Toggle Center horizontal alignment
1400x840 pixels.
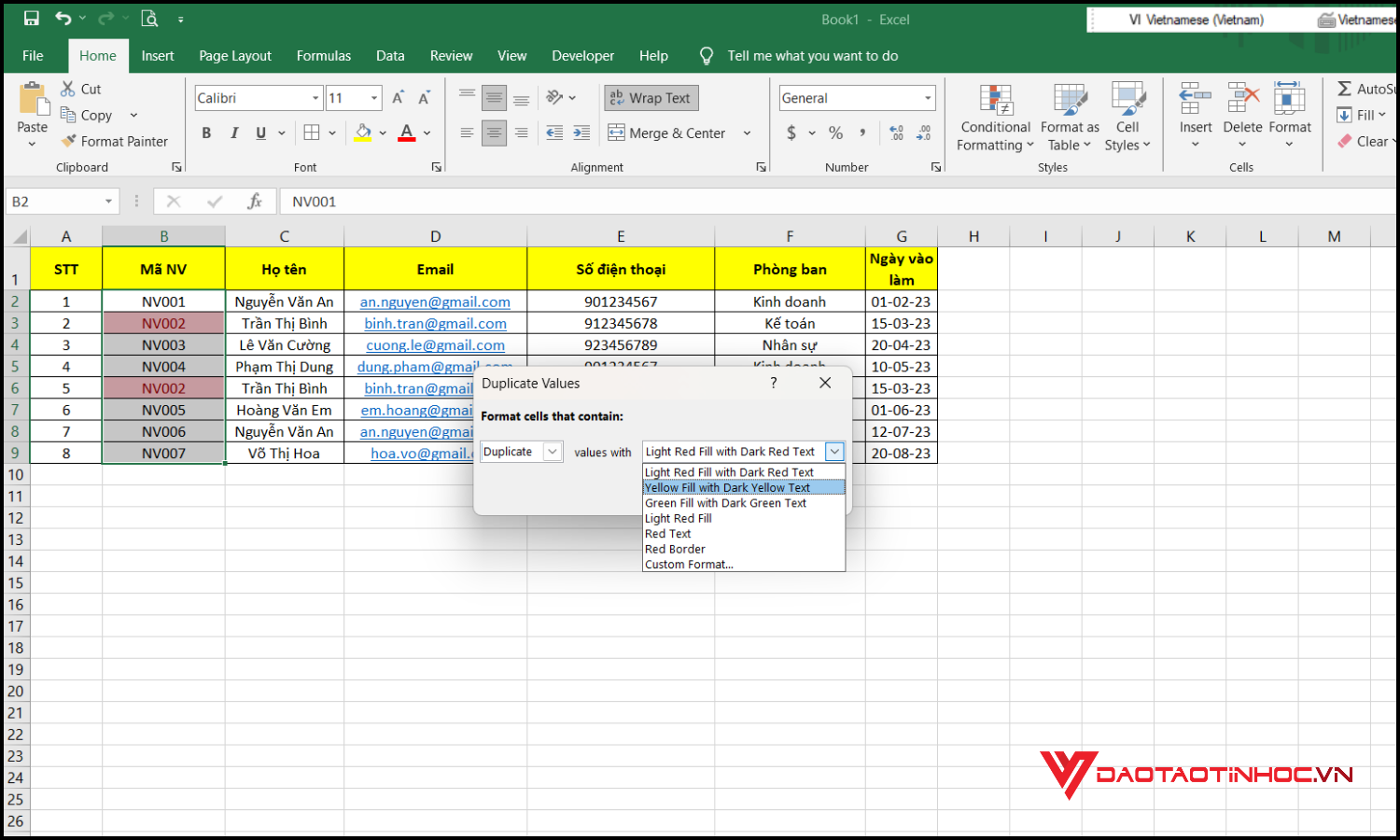494,133
